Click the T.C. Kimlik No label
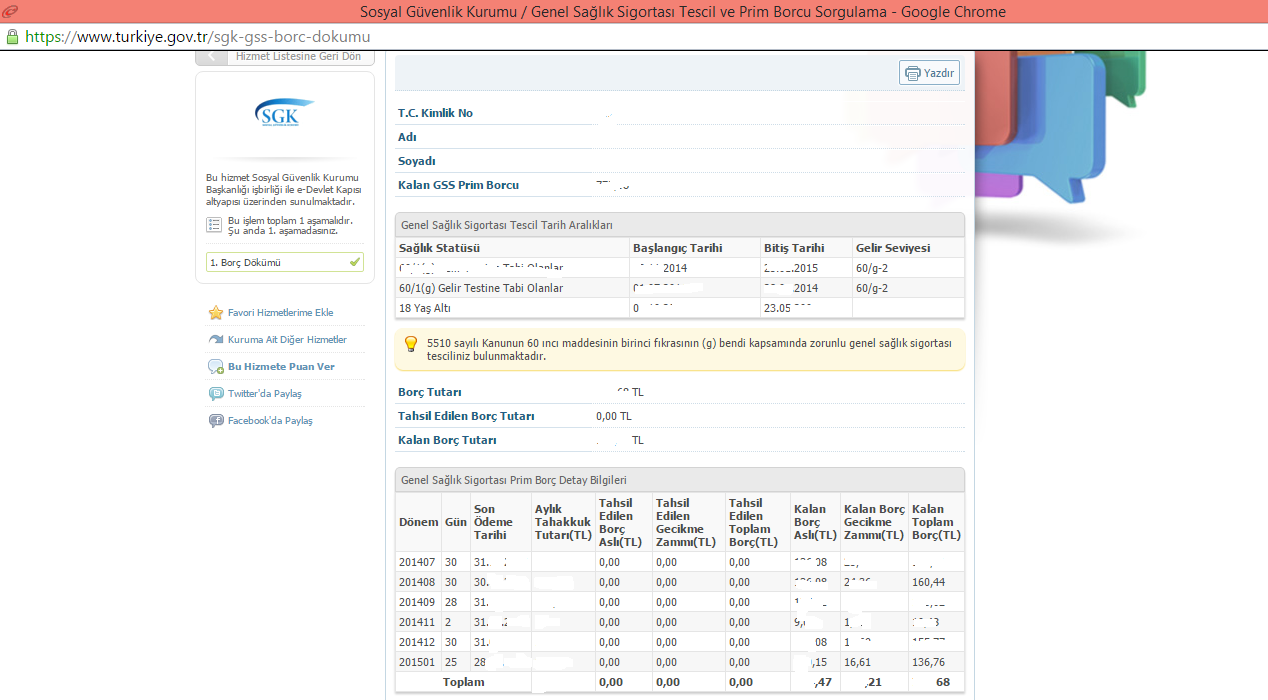 coord(436,113)
